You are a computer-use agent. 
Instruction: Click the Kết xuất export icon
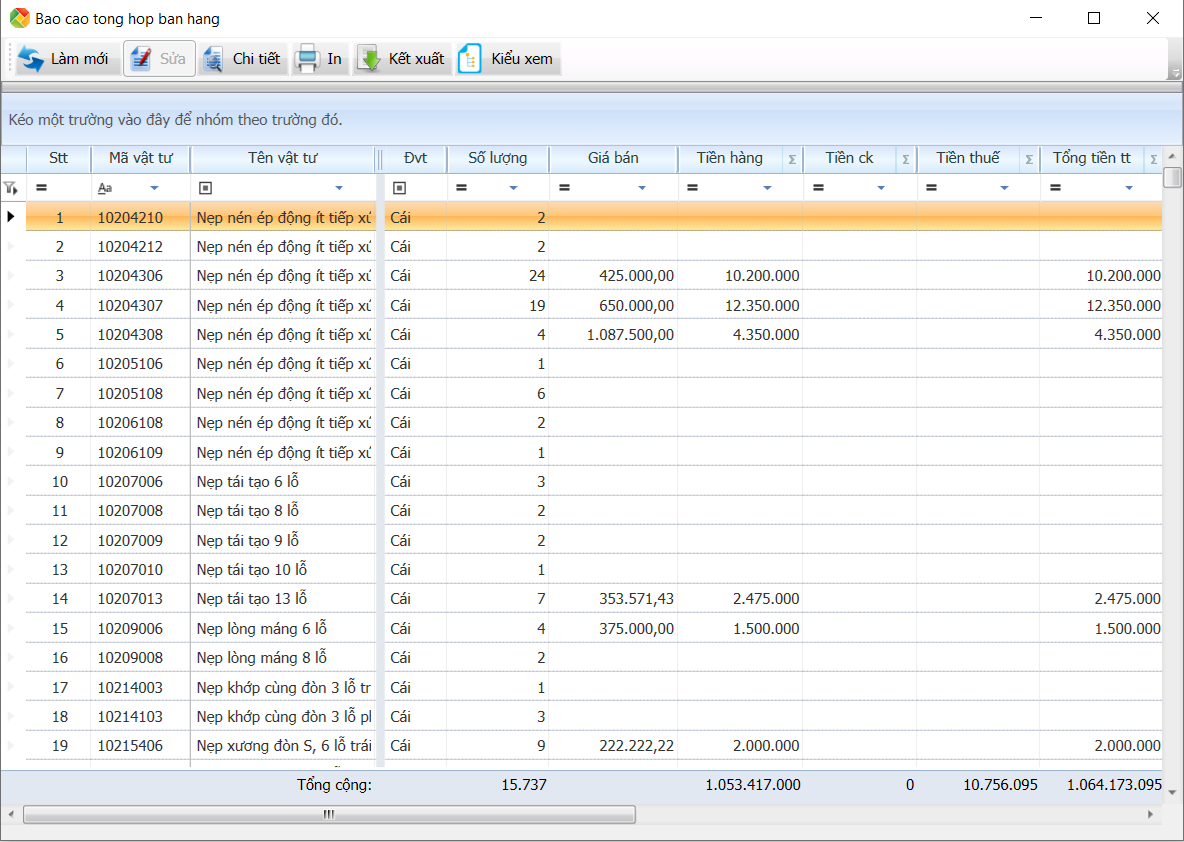(369, 59)
